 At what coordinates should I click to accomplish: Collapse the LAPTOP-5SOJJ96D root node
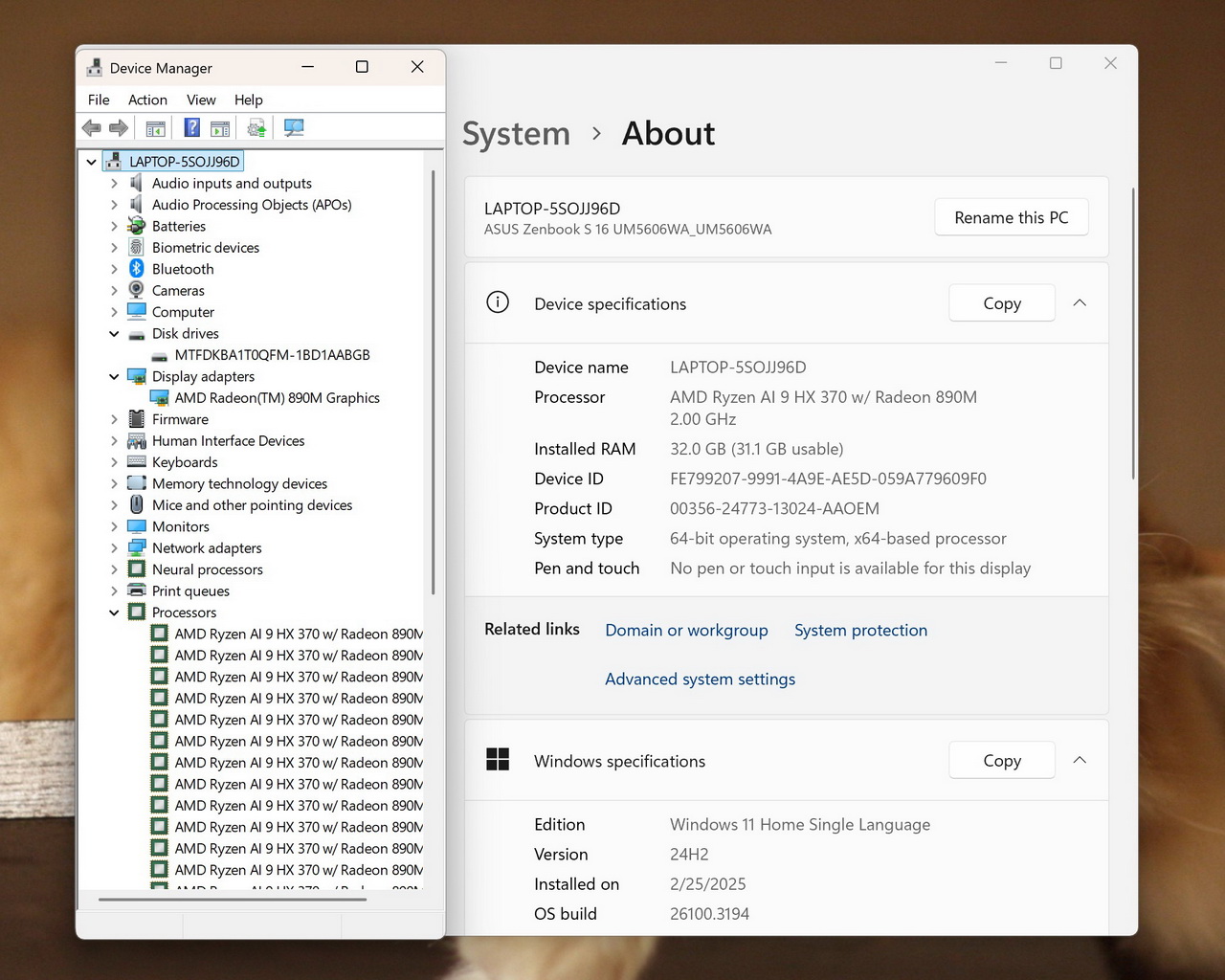(92, 162)
